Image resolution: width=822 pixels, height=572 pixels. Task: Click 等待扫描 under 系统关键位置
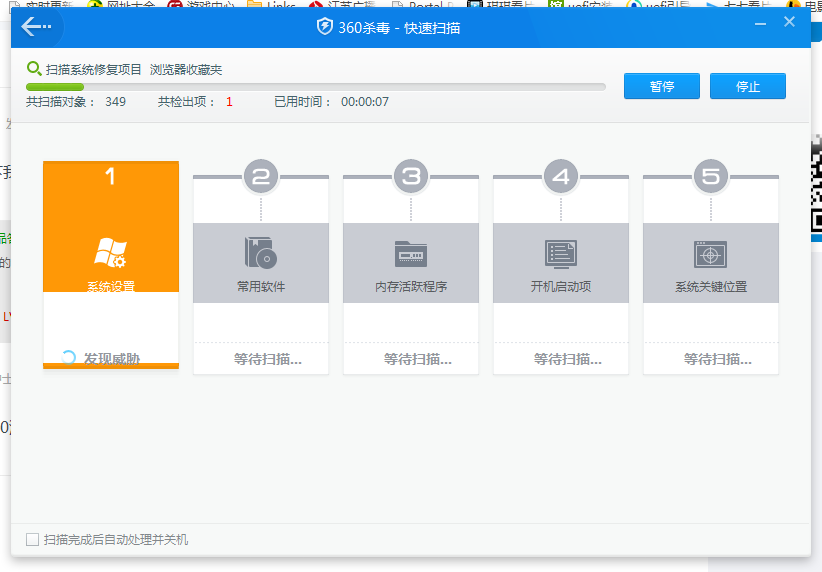tap(718, 359)
